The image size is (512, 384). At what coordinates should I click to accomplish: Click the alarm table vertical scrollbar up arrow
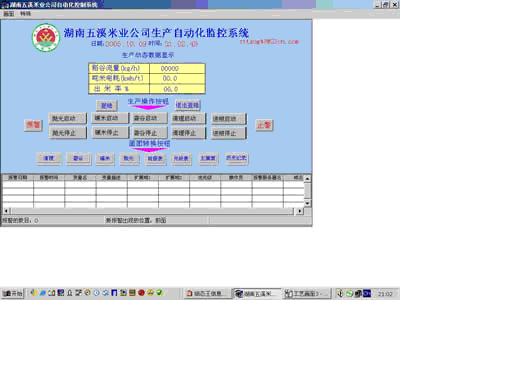(x=307, y=179)
